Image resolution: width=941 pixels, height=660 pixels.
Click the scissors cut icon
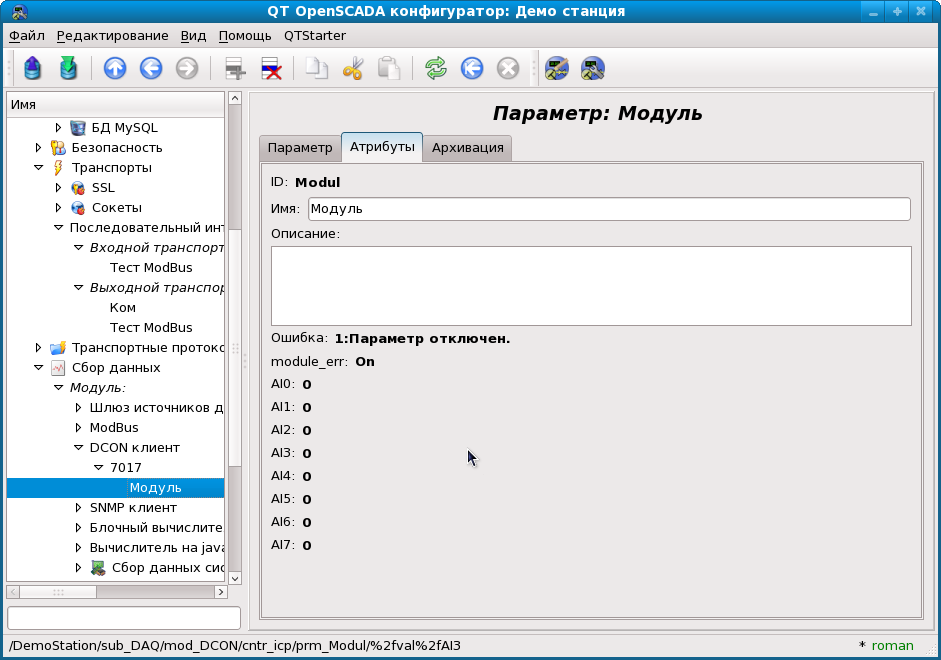pyautogui.click(x=353, y=68)
